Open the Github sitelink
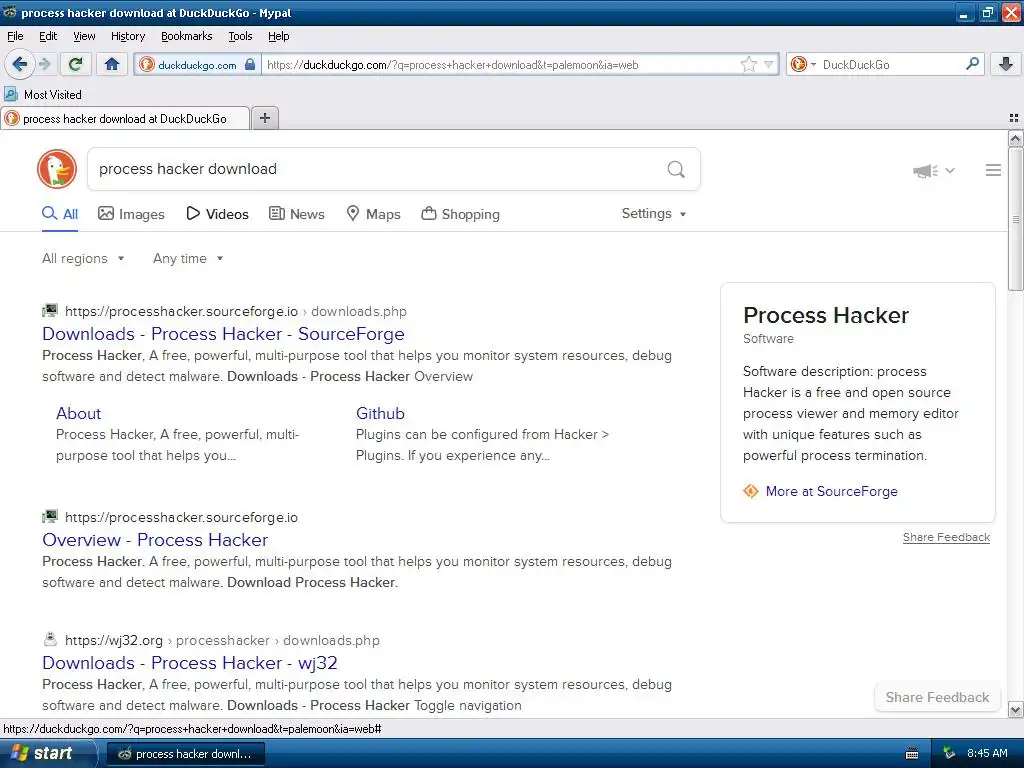This screenshot has height=768, width=1024. click(x=380, y=413)
